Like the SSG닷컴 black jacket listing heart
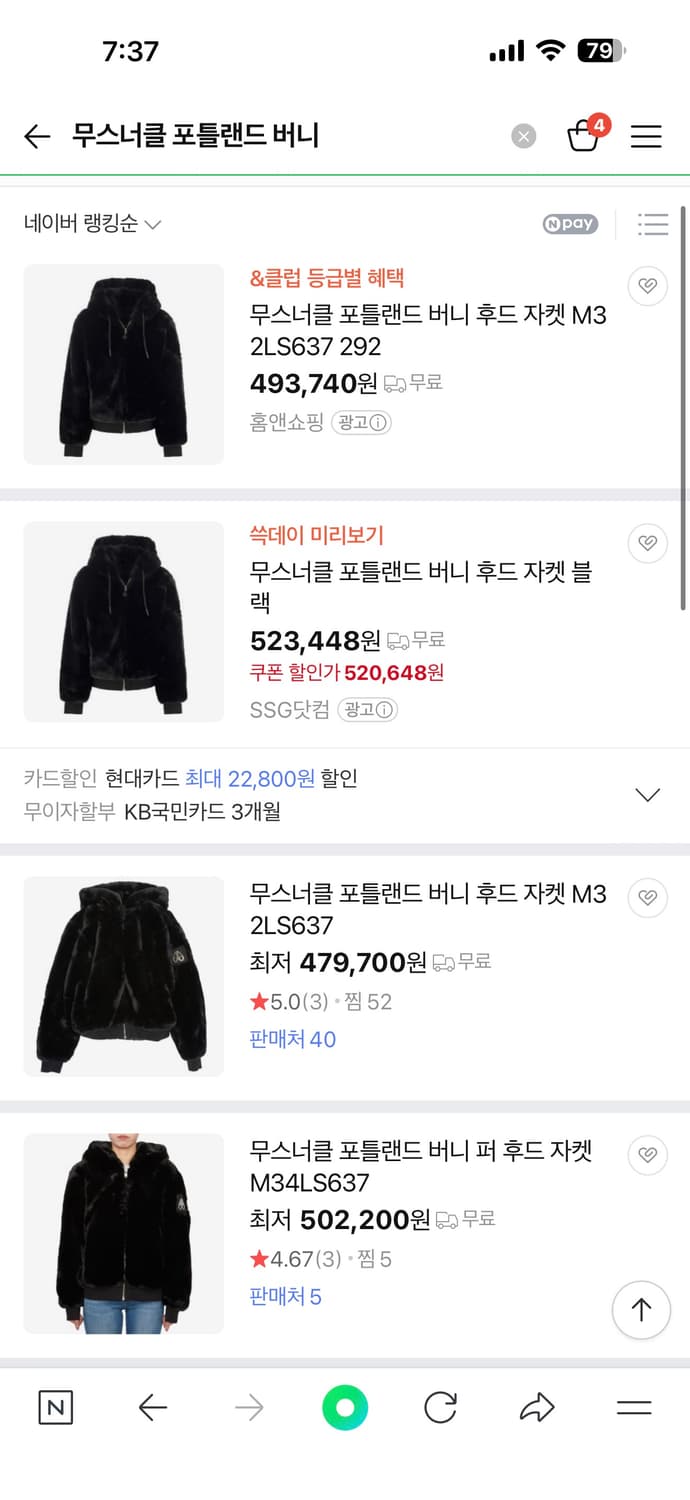690x1500 pixels. [x=647, y=543]
